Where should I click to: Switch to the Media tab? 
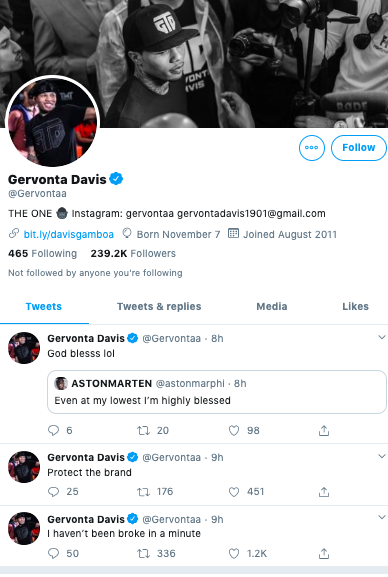tap(272, 307)
